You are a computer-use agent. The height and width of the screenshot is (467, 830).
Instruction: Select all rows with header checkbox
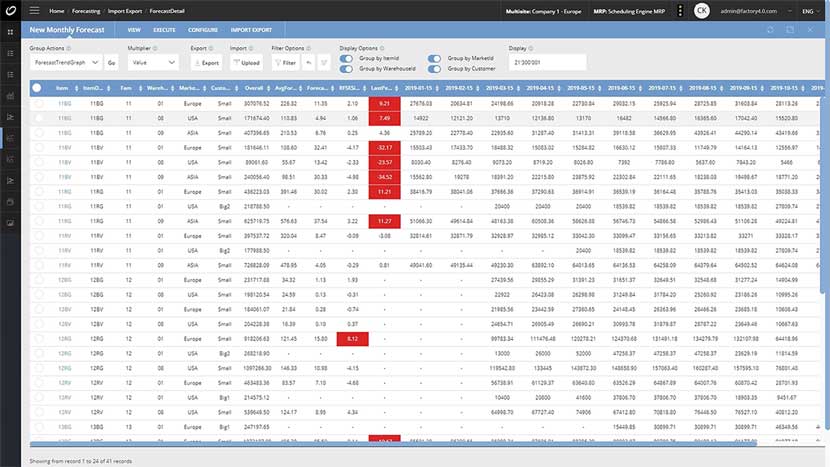coord(37,88)
